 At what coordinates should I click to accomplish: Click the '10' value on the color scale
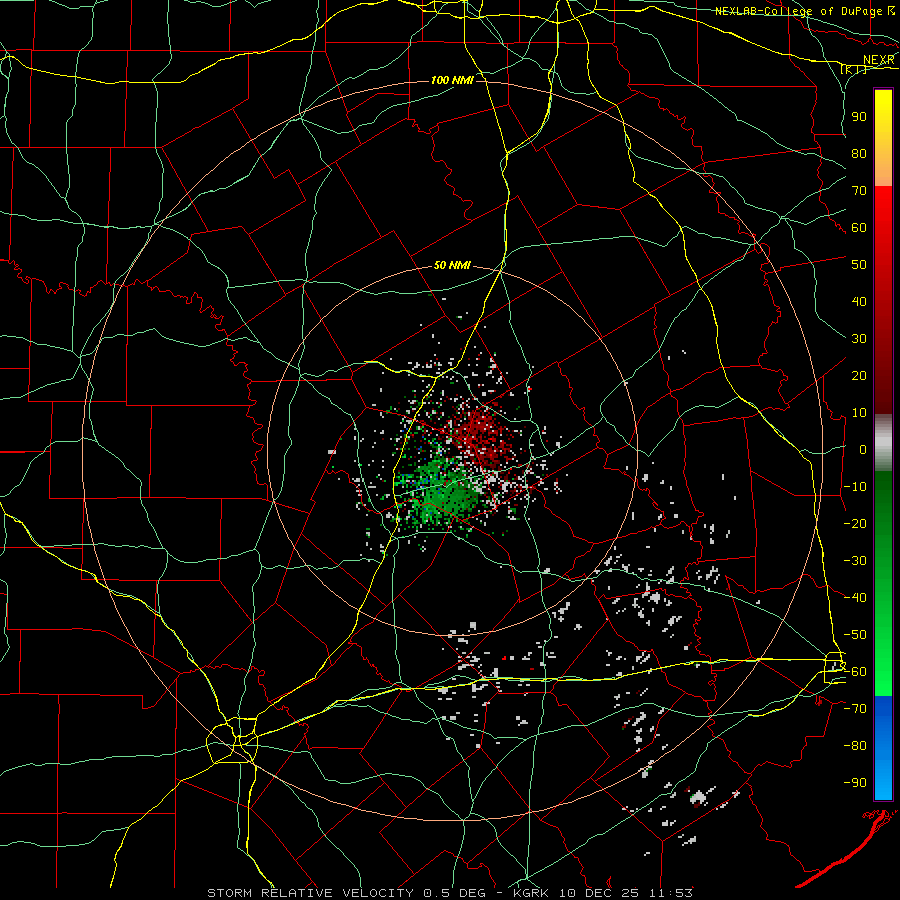pos(859,413)
